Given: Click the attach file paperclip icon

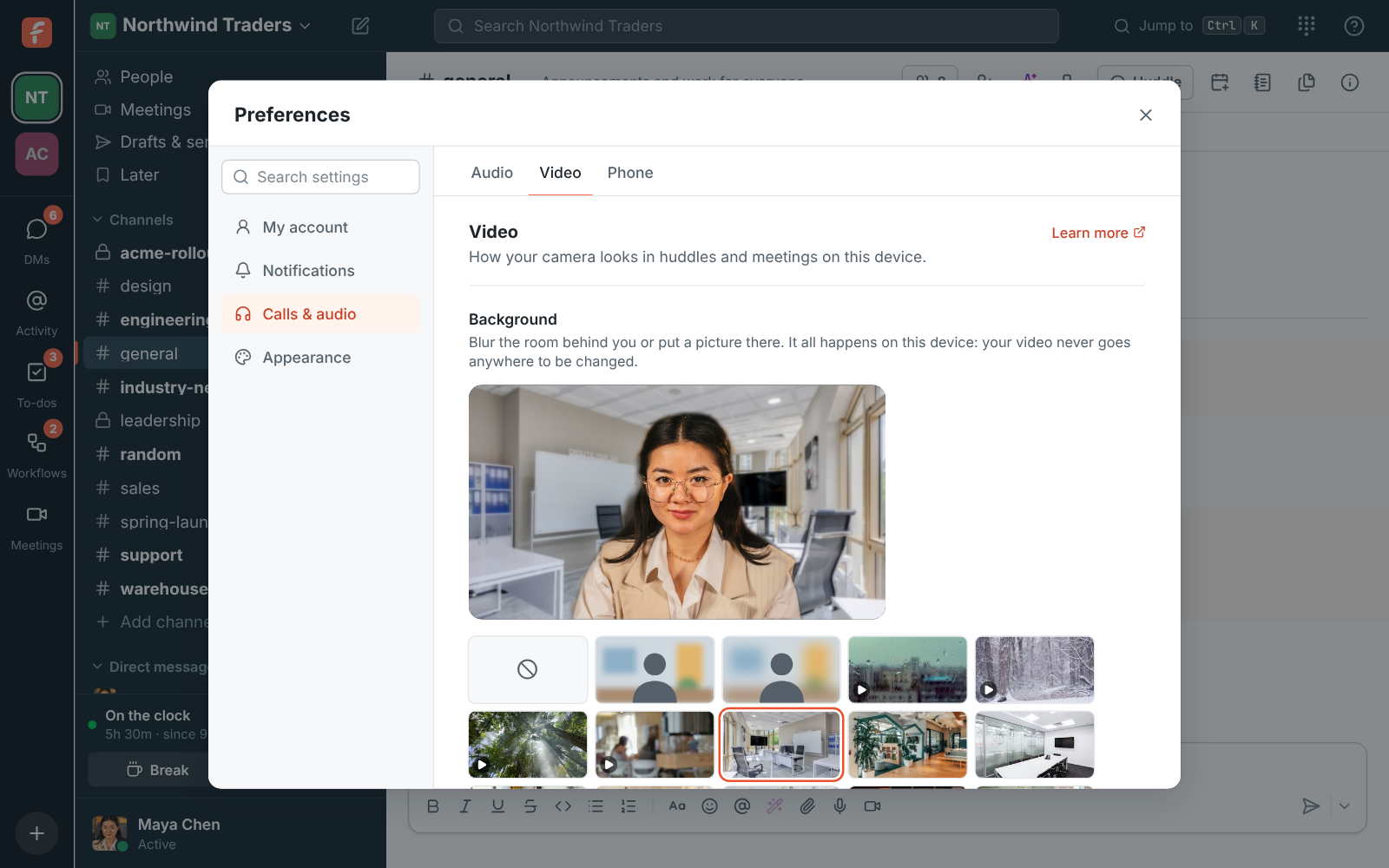Looking at the screenshot, I should 807,806.
